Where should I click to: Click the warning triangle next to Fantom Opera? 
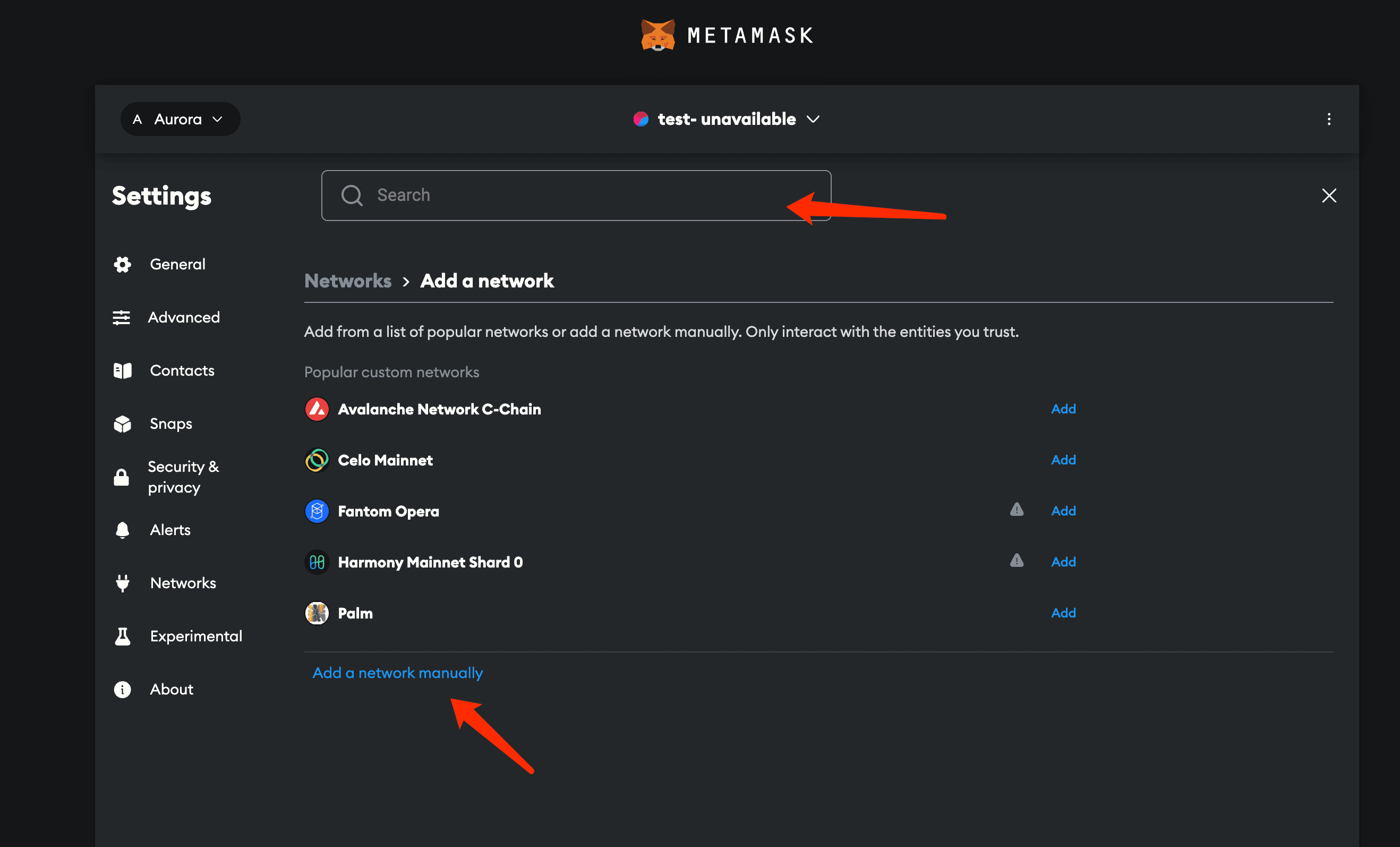pyautogui.click(x=1016, y=510)
